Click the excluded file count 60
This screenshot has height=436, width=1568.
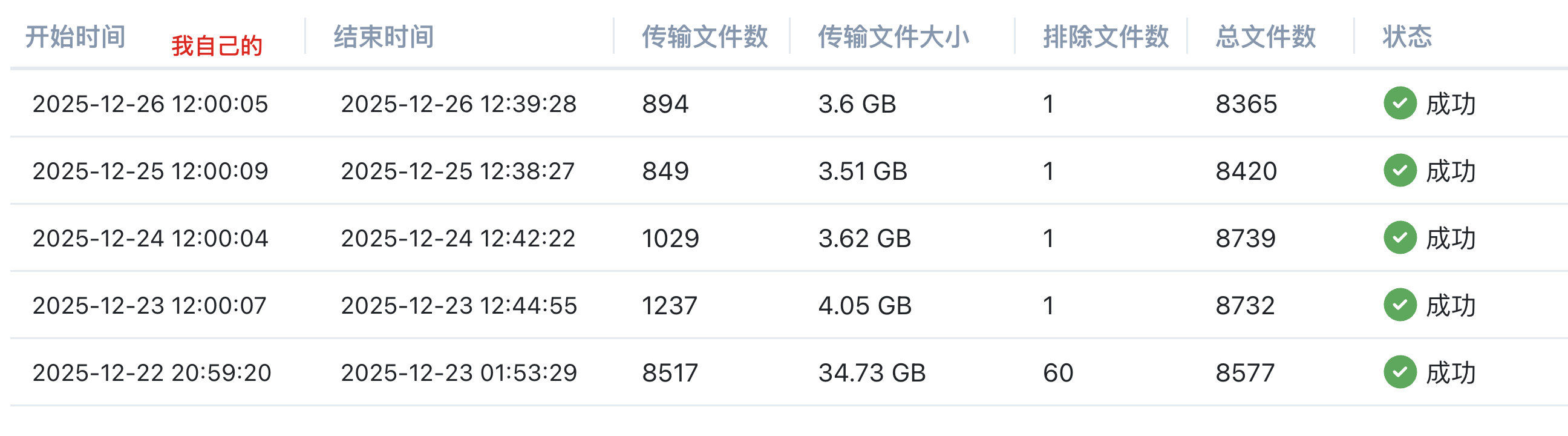(1058, 372)
